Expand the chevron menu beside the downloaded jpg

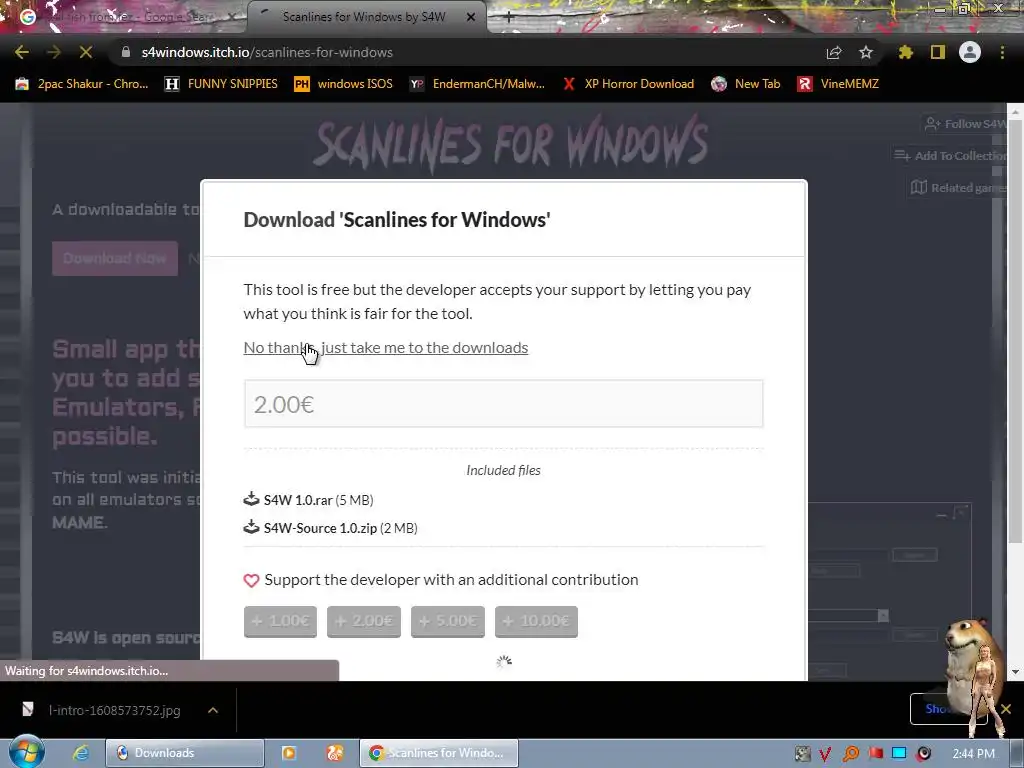tap(213, 710)
